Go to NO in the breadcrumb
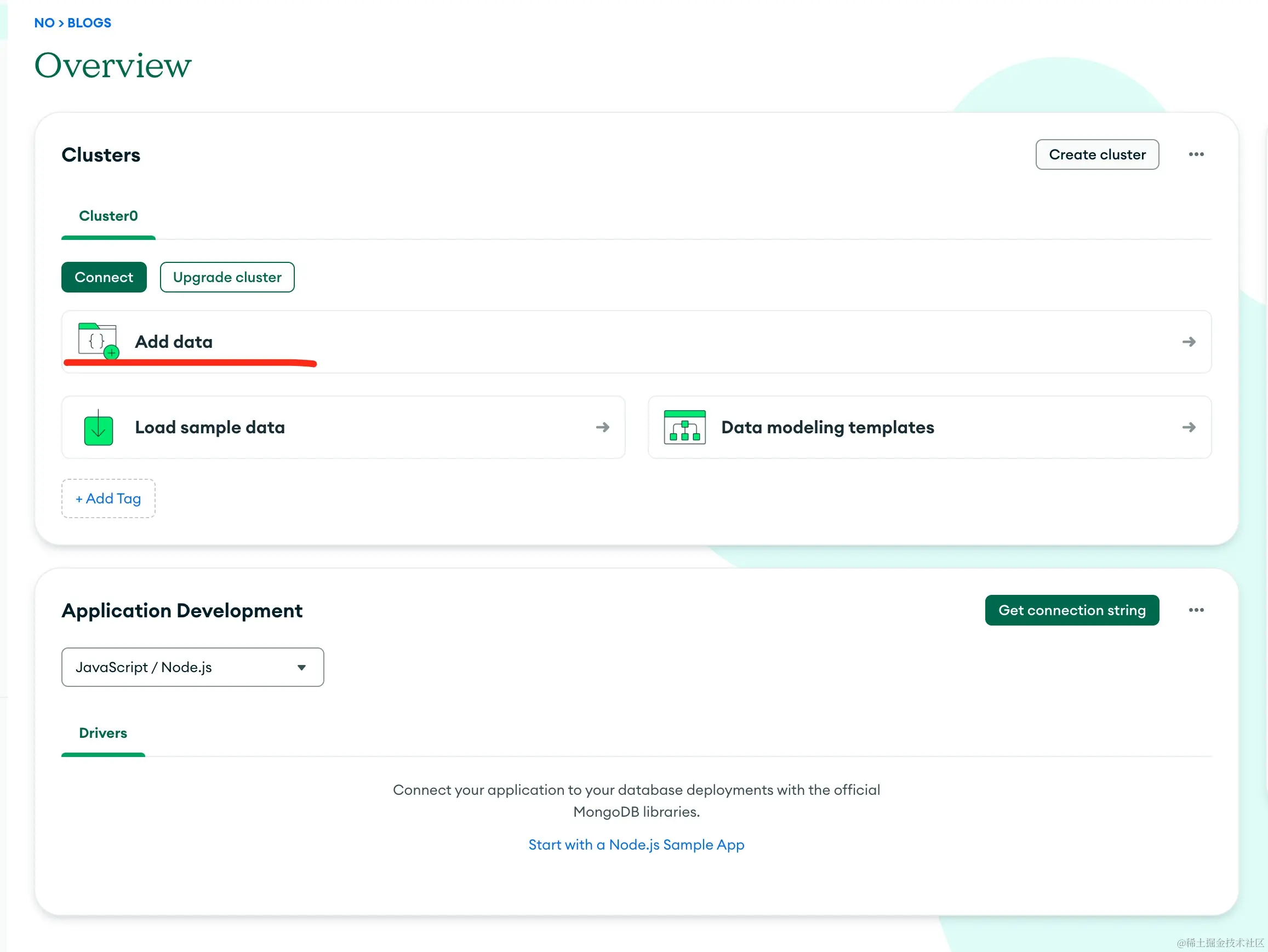Viewport: 1268px width, 952px height. click(x=44, y=23)
